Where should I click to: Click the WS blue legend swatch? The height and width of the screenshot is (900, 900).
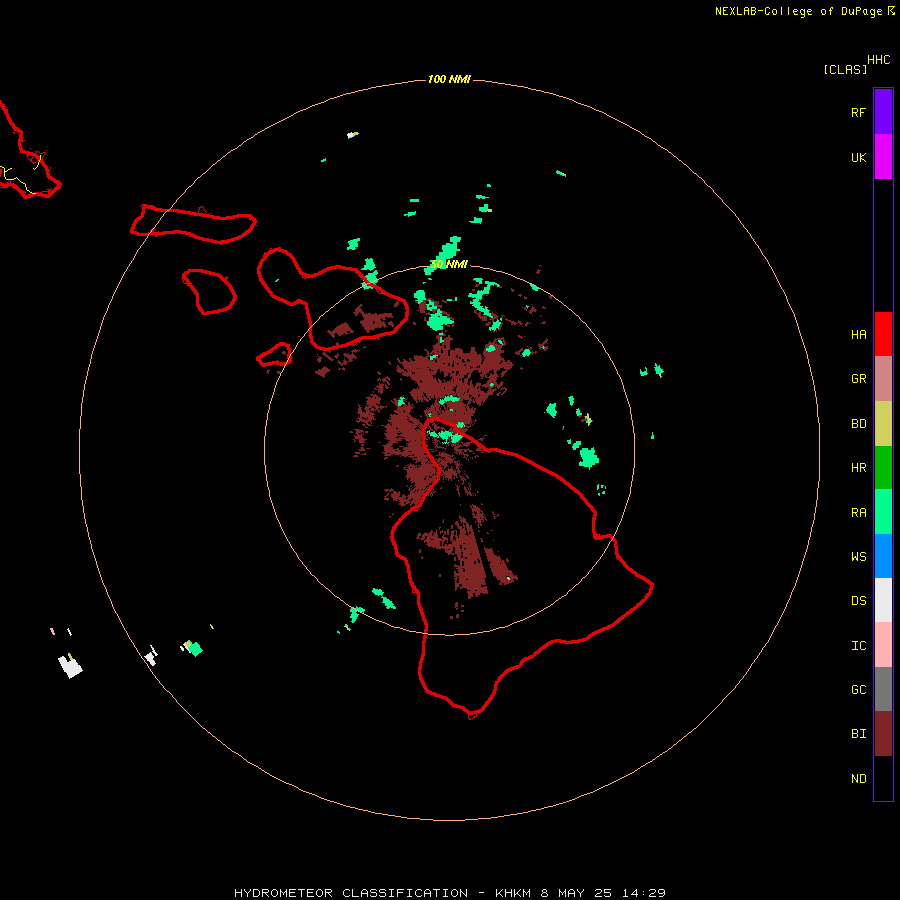883,556
